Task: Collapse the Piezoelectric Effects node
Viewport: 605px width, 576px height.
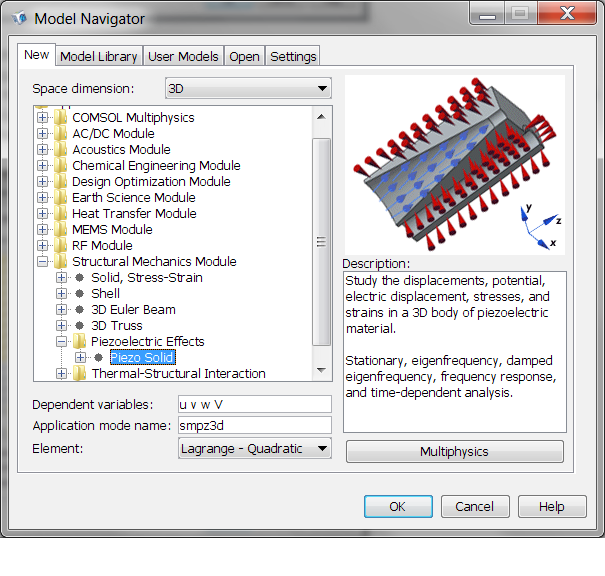Action: [61, 341]
